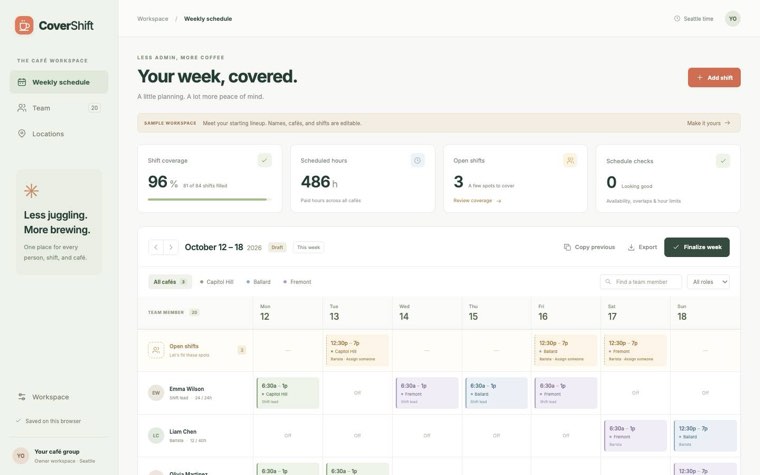The width and height of the screenshot is (760, 475).
Task: Click the Add shift button
Action: [x=714, y=78]
